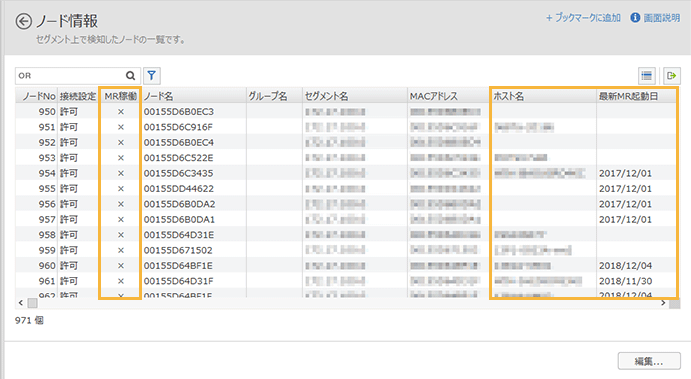Select node row 00155D6B0DA1
Screen dimensions: 691x379
(x=346, y=219)
